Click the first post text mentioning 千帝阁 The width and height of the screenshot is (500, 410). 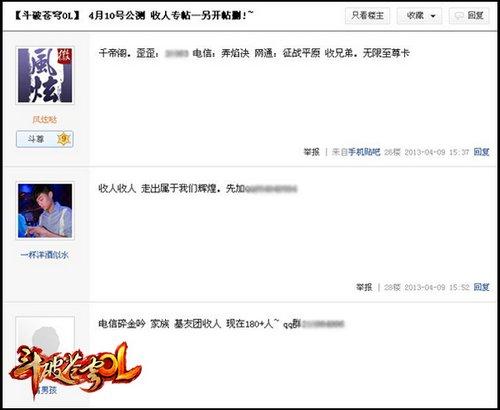[254, 53]
